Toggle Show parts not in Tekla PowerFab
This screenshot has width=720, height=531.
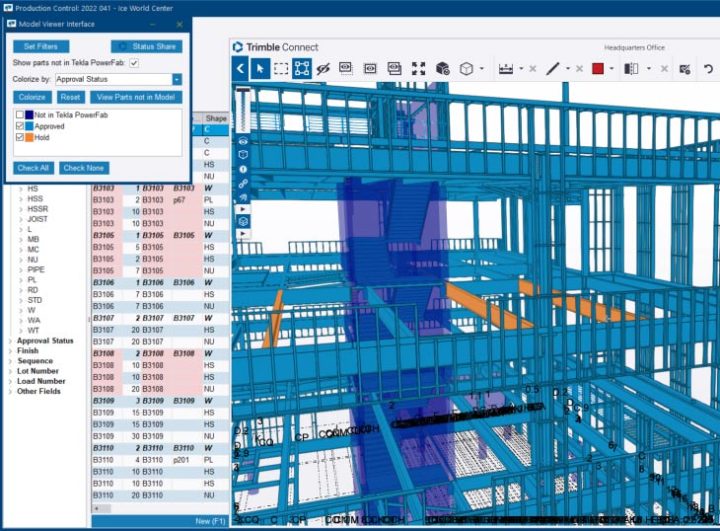(134, 63)
